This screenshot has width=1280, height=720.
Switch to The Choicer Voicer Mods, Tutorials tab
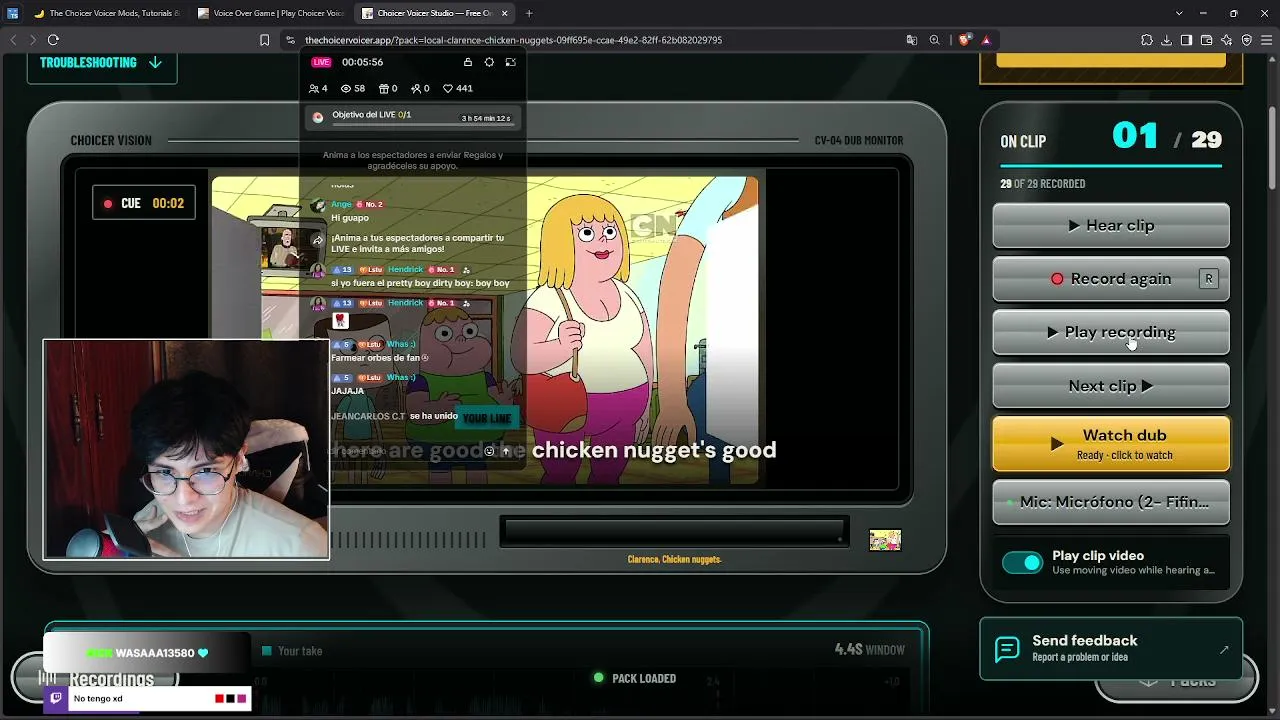(x=106, y=13)
